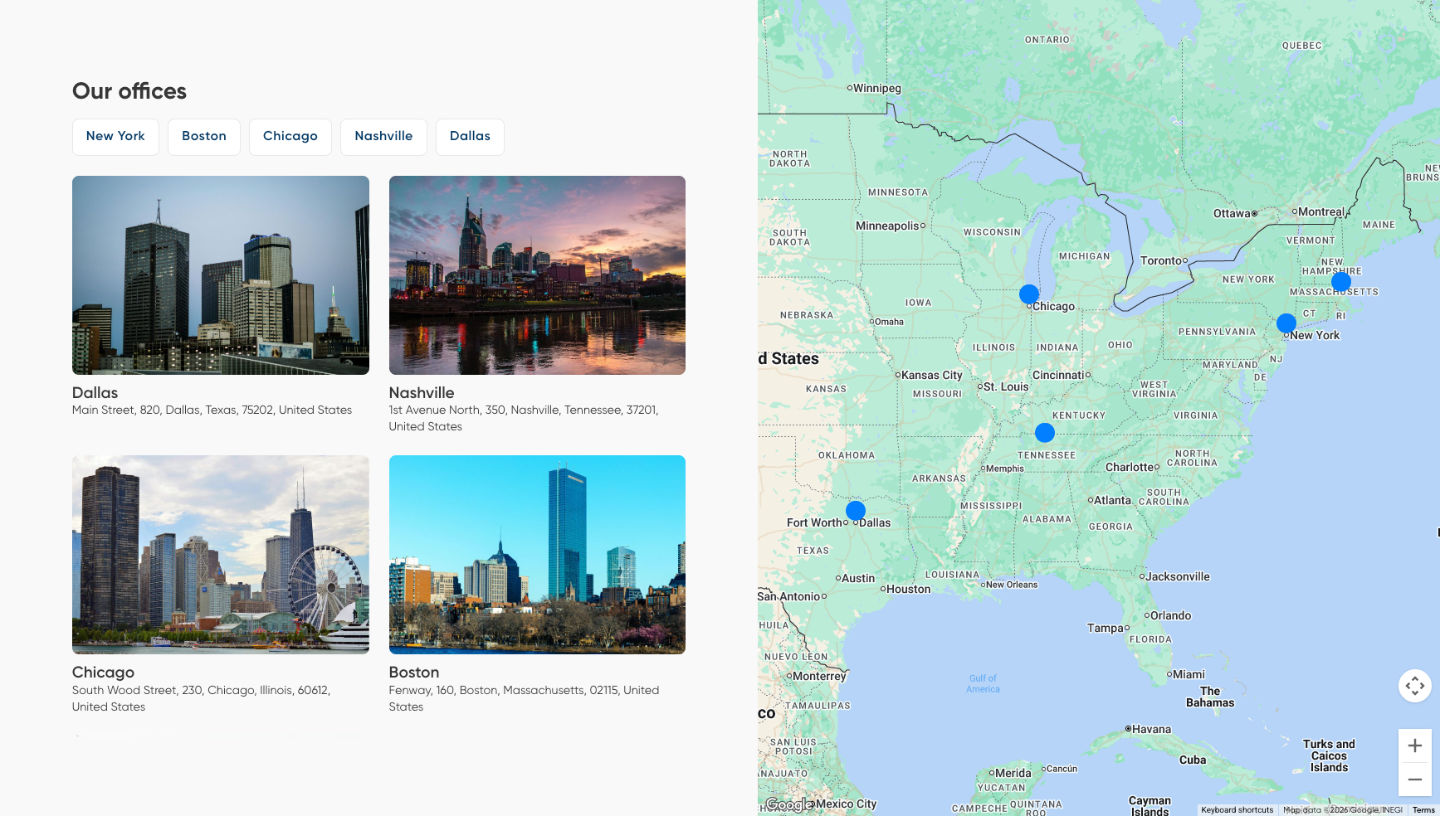Image resolution: width=1440 pixels, height=816 pixels.
Task: Choose the Chicago filter chip
Action: 290,137
